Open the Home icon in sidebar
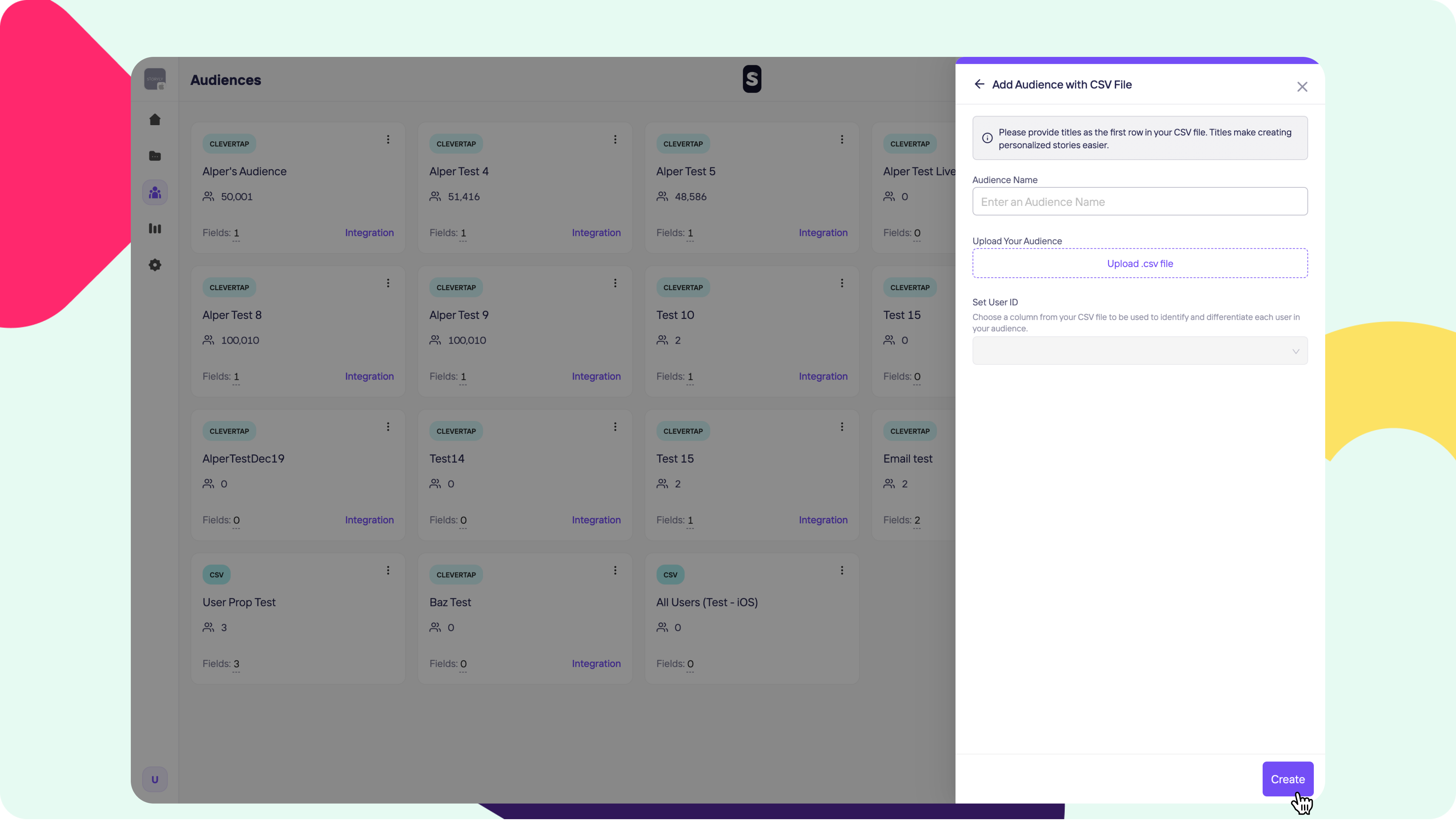This screenshot has height=826, width=1456. (x=155, y=120)
